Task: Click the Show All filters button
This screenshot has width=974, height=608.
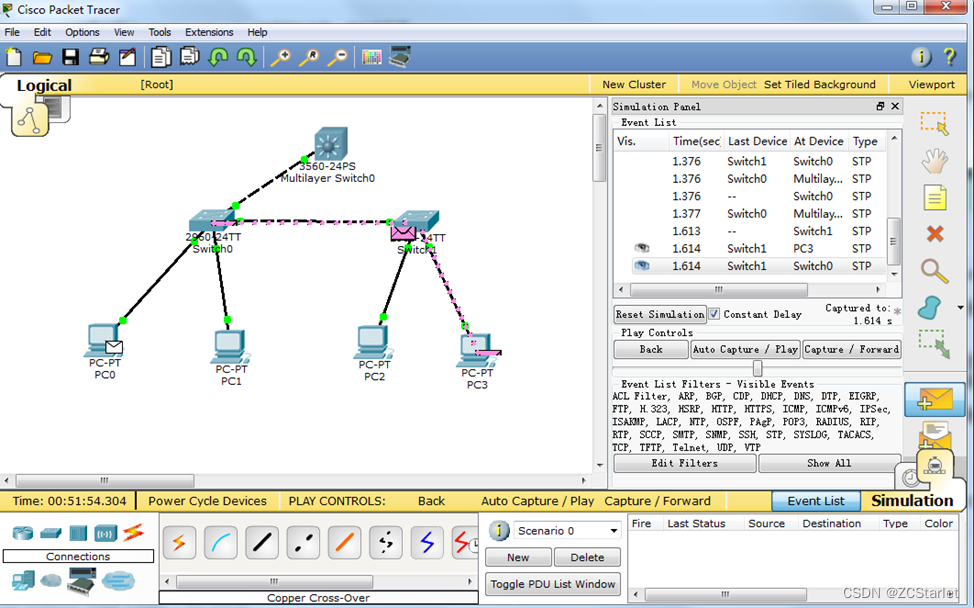Action: 829,463
